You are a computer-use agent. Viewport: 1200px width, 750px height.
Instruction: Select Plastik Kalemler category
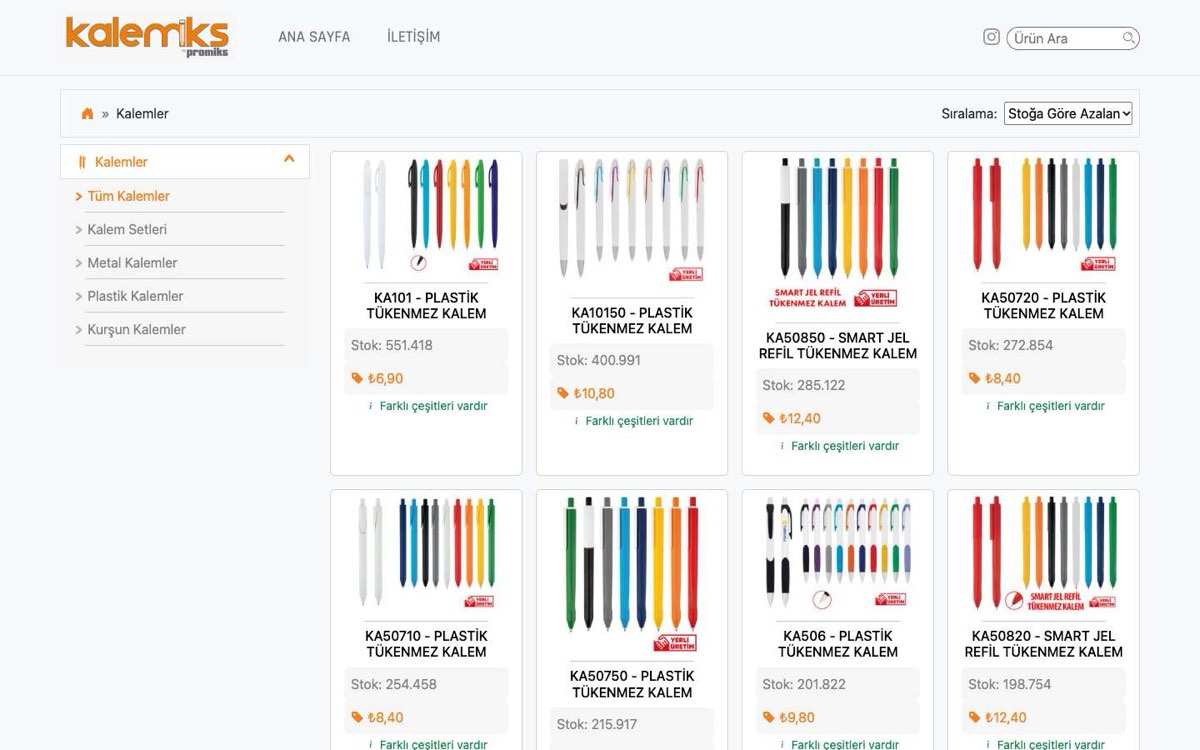pyautogui.click(x=135, y=296)
